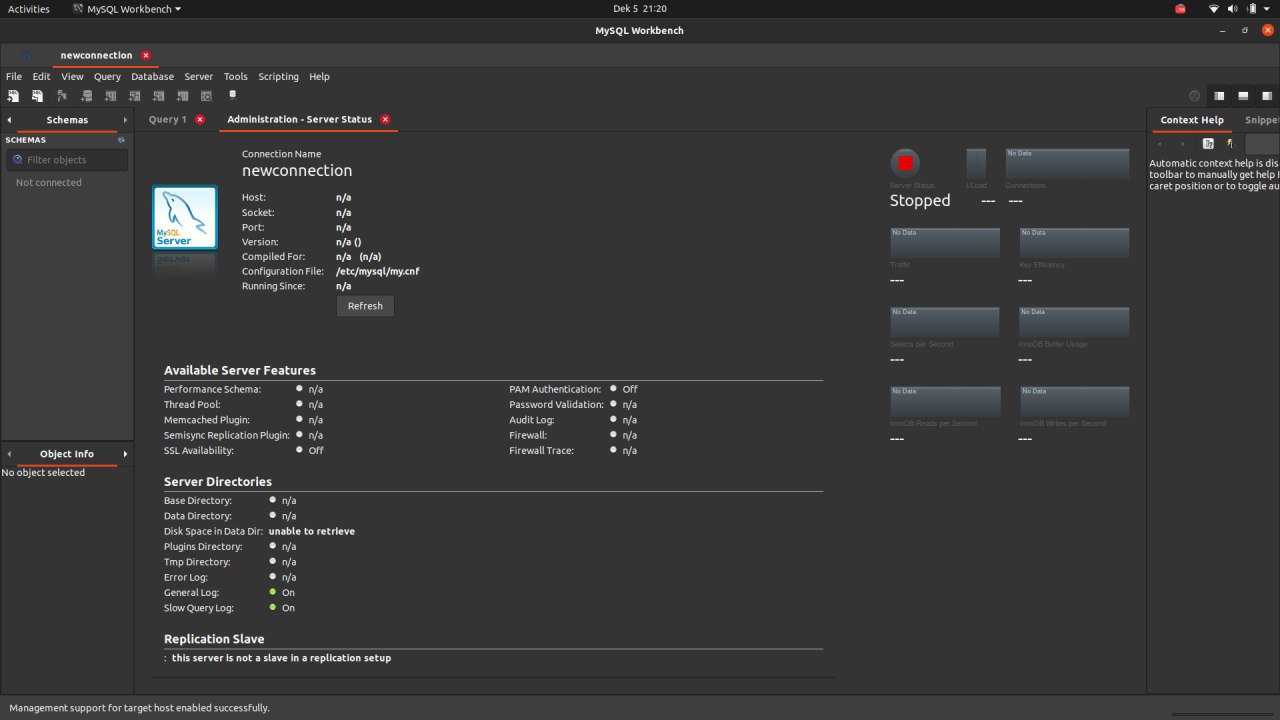Click the create new view toolbar icon
The width and height of the screenshot is (1280, 720).
pyautogui.click(x=134, y=96)
